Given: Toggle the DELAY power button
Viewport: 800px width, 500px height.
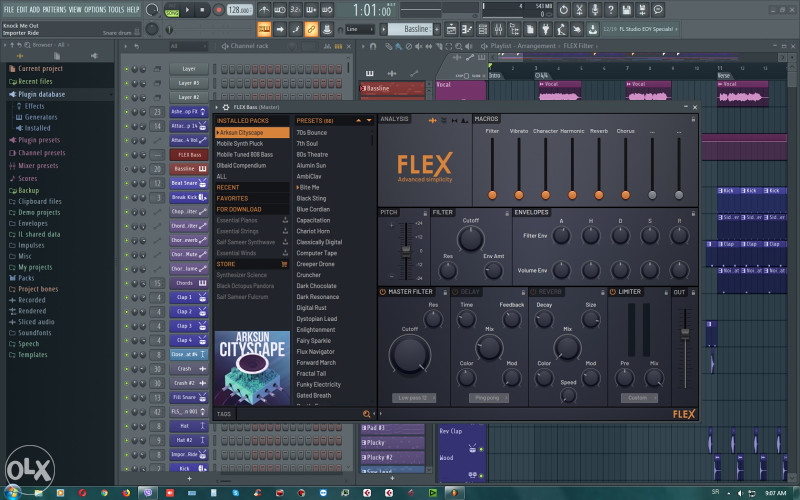Looking at the screenshot, I should click(455, 292).
